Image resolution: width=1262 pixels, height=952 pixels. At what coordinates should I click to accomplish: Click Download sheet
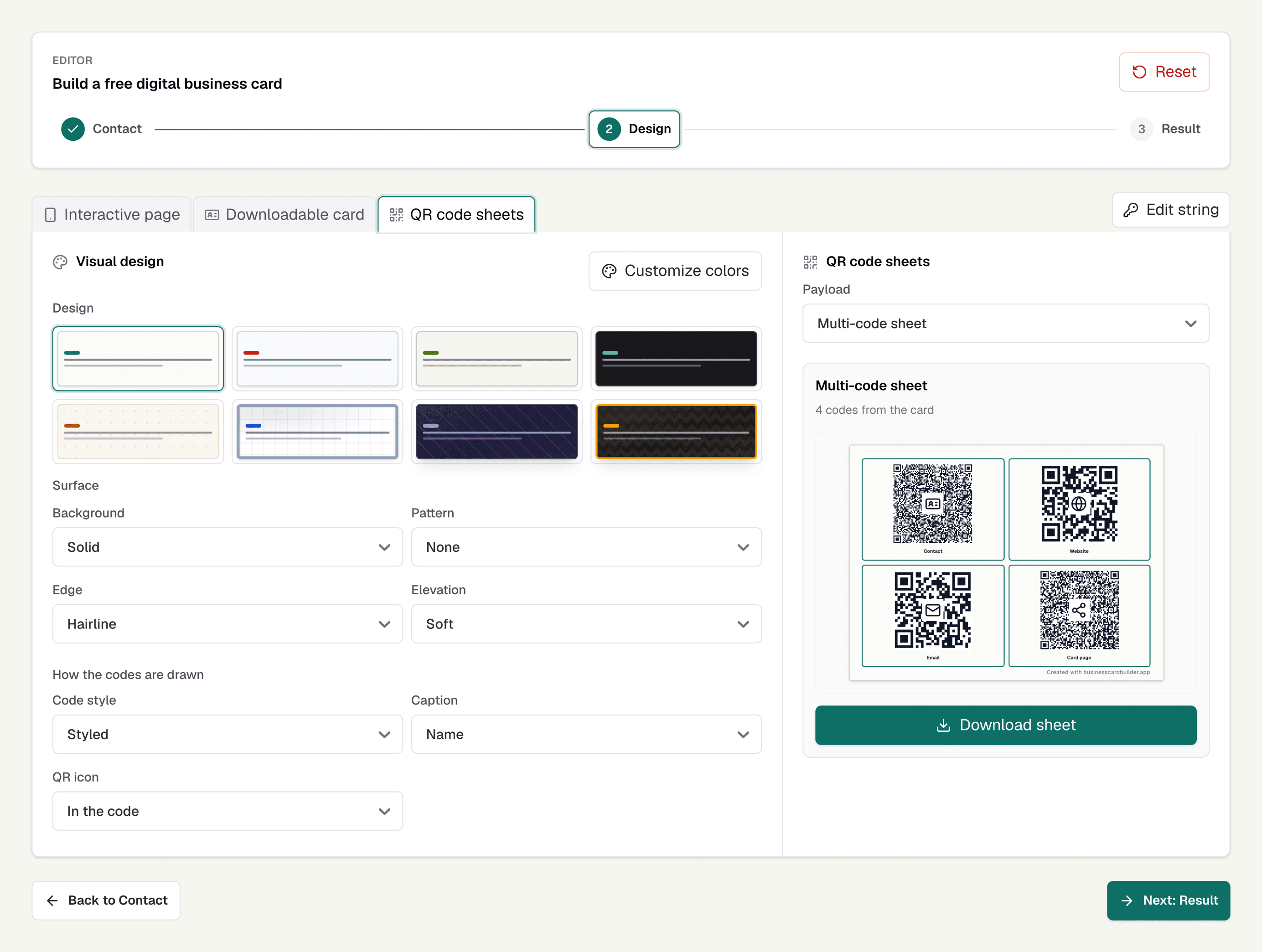pos(1006,725)
